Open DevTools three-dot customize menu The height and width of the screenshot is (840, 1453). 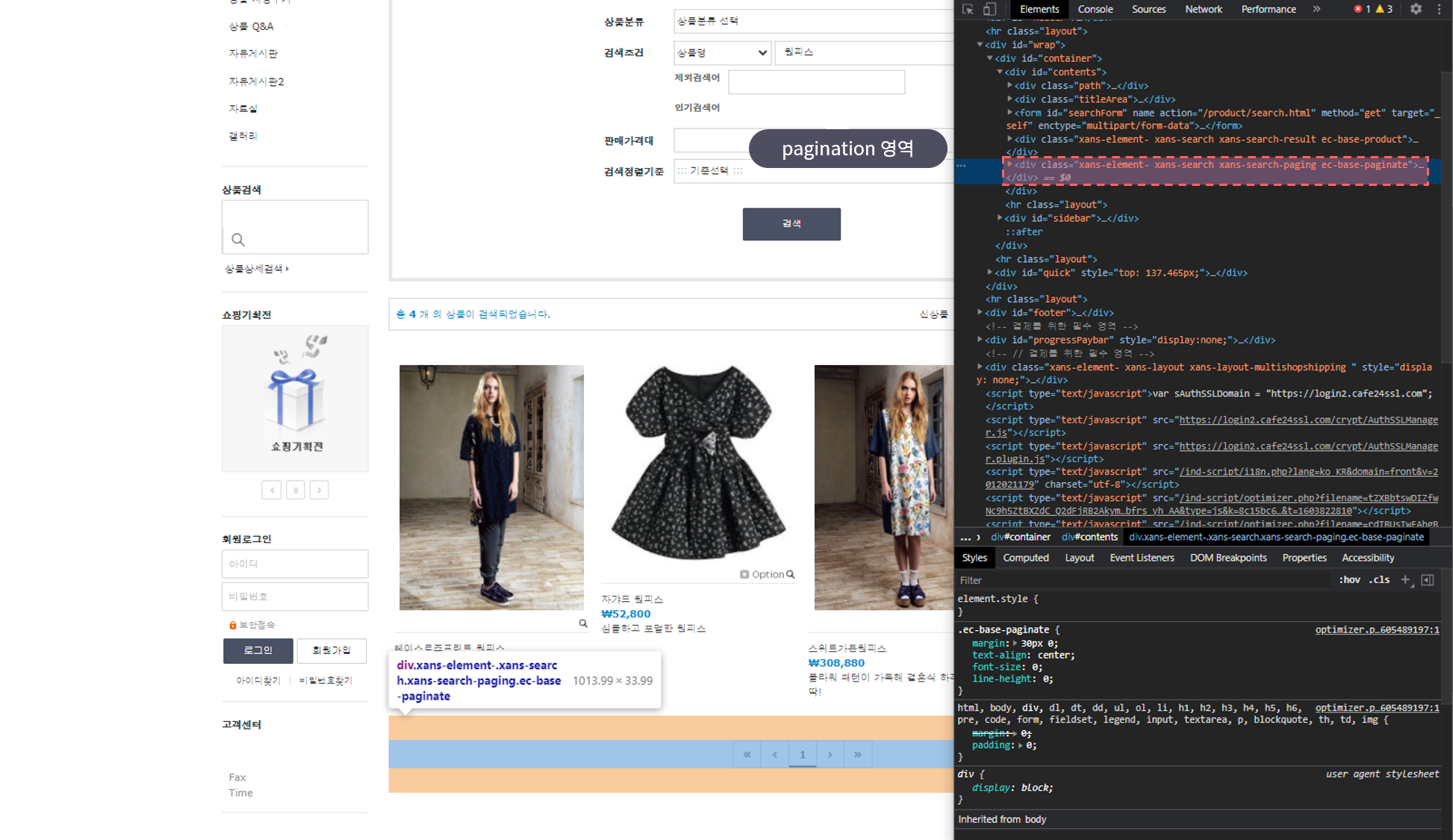coord(1439,9)
